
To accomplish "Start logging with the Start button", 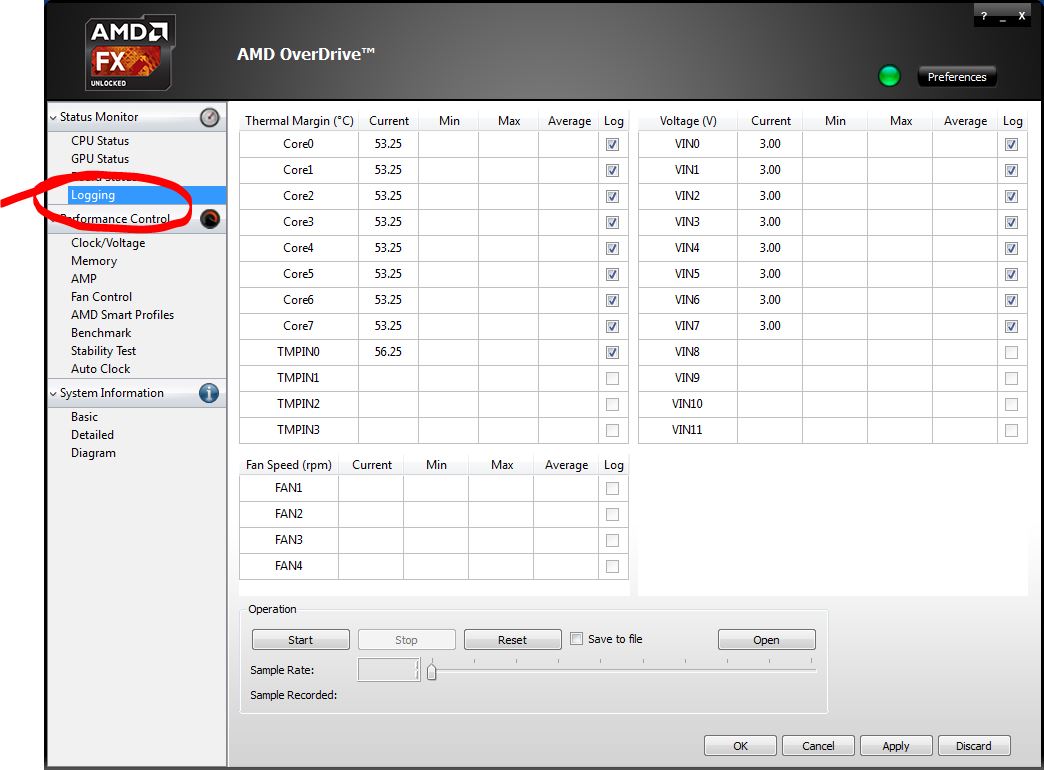I will [x=300, y=639].
